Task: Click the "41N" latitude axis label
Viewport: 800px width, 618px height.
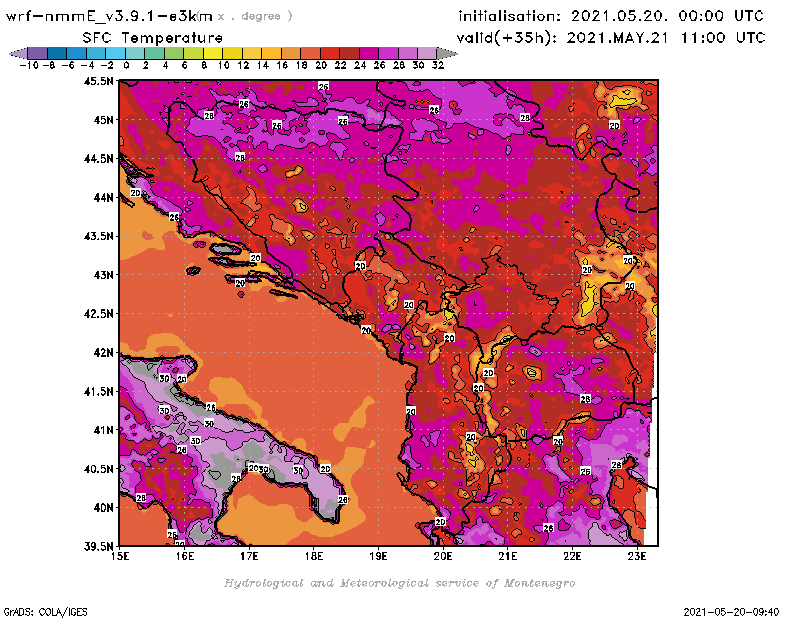Action: pyautogui.click(x=103, y=430)
